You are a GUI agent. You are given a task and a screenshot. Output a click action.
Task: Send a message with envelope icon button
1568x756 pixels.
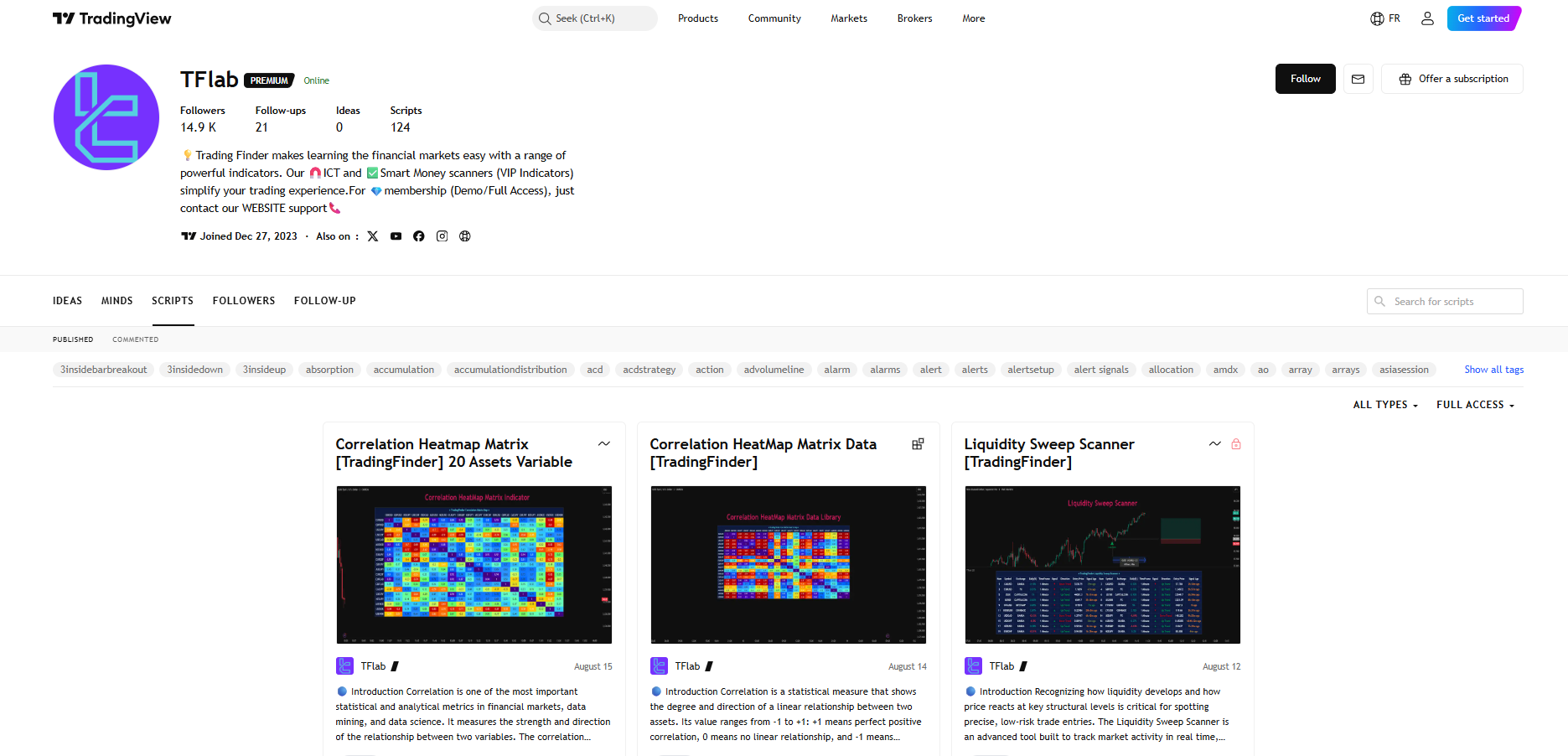(x=1358, y=79)
